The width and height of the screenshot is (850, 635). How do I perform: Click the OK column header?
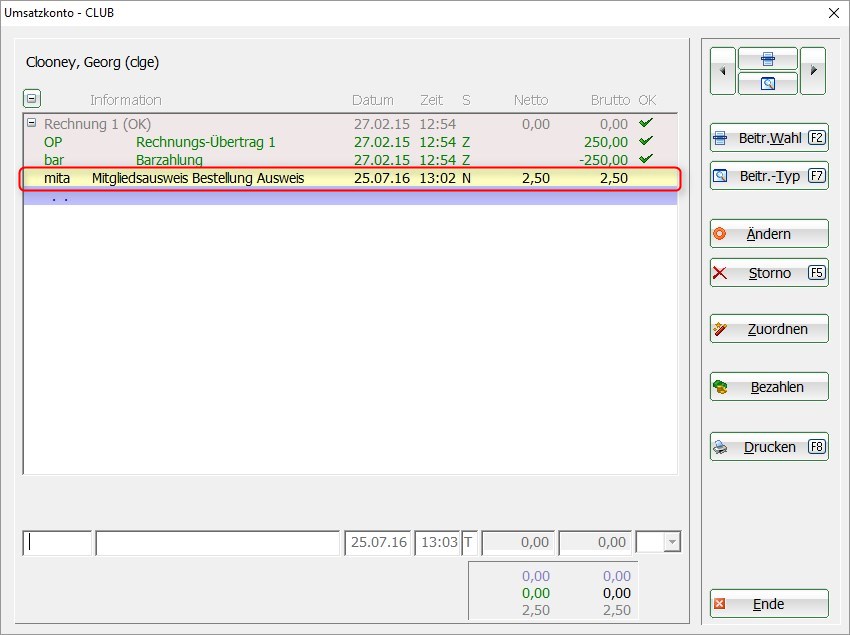[647, 100]
